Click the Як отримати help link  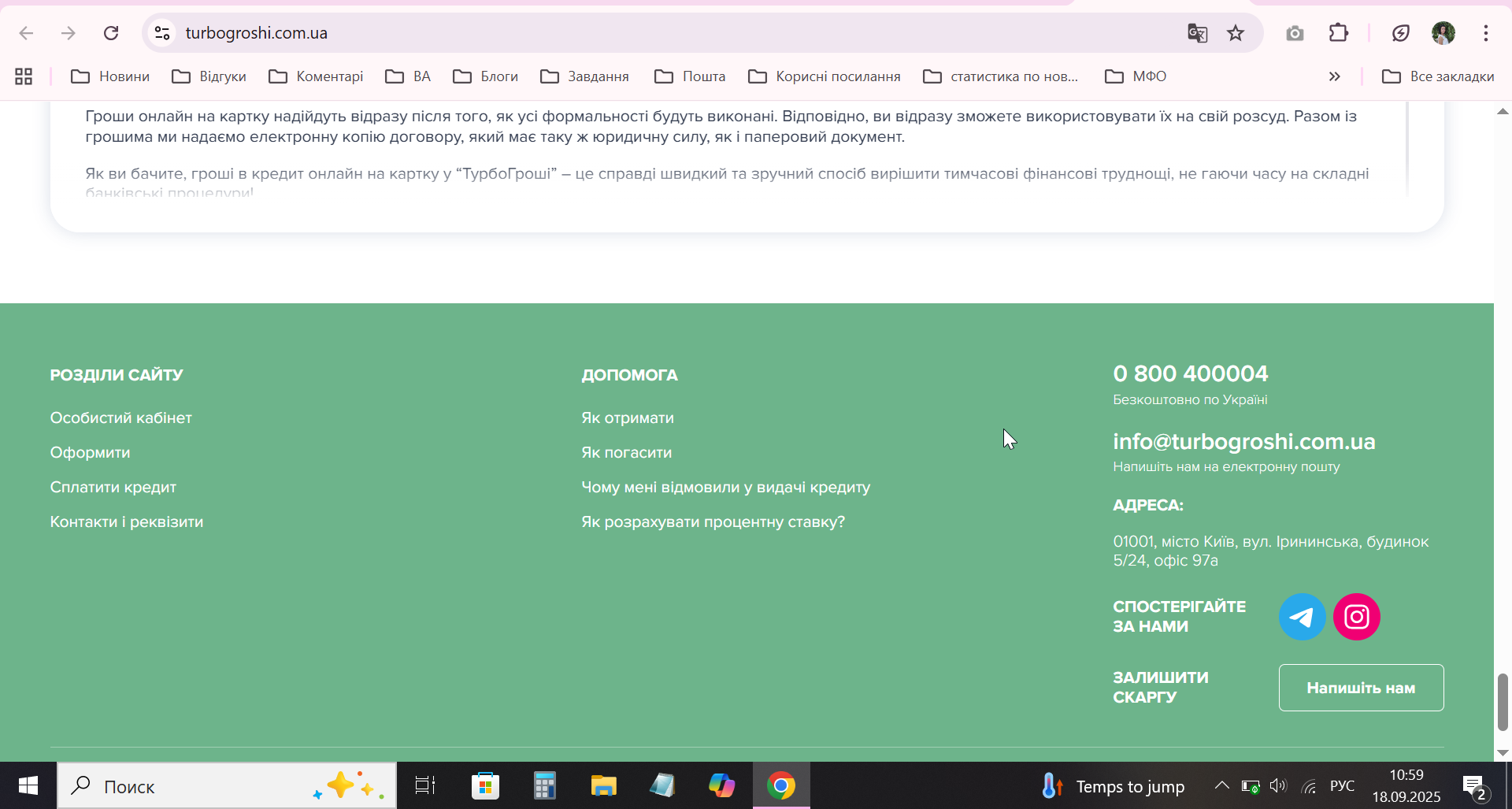click(x=628, y=418)
